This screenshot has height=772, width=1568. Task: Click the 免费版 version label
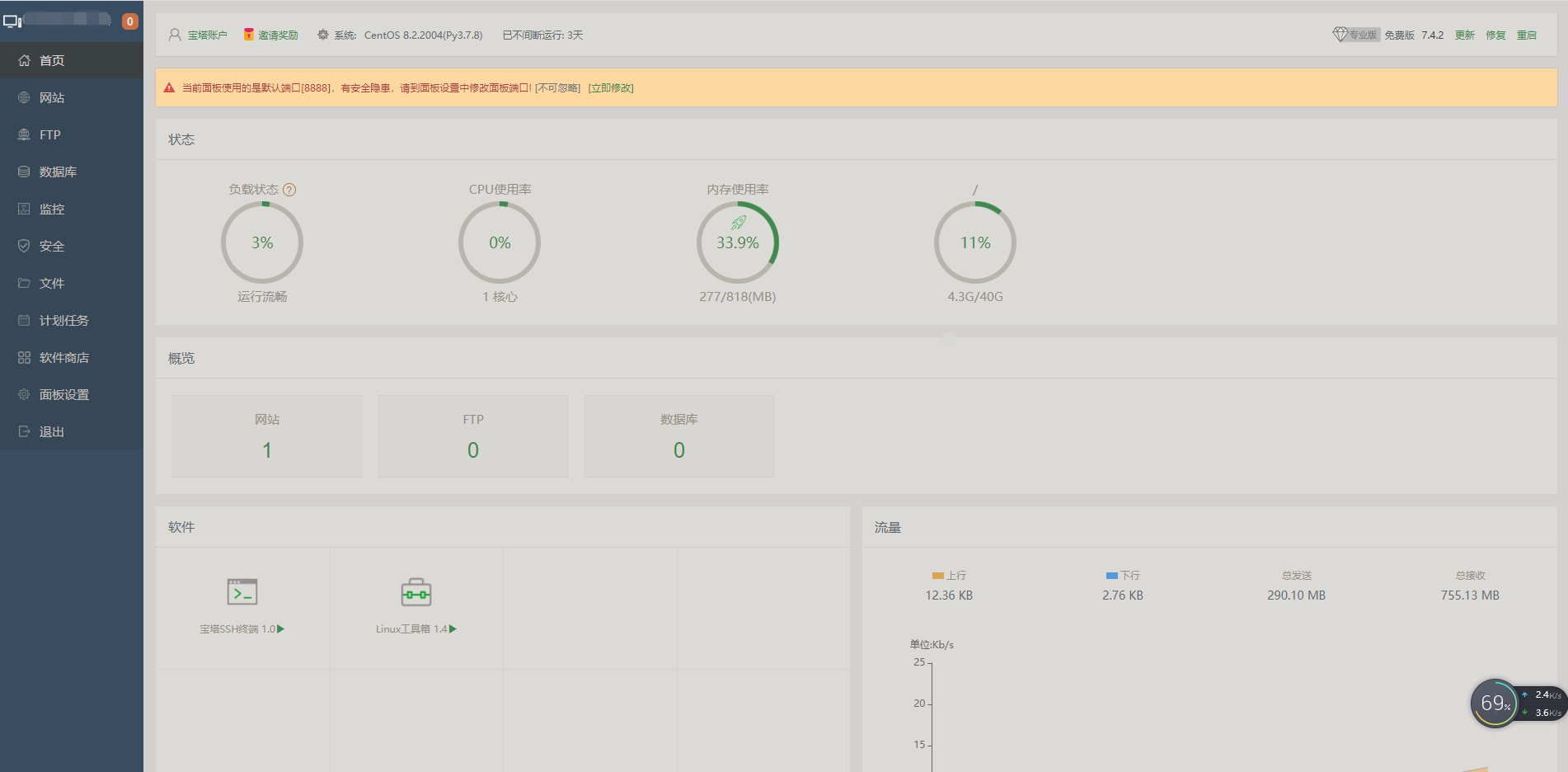point(1399,35)
